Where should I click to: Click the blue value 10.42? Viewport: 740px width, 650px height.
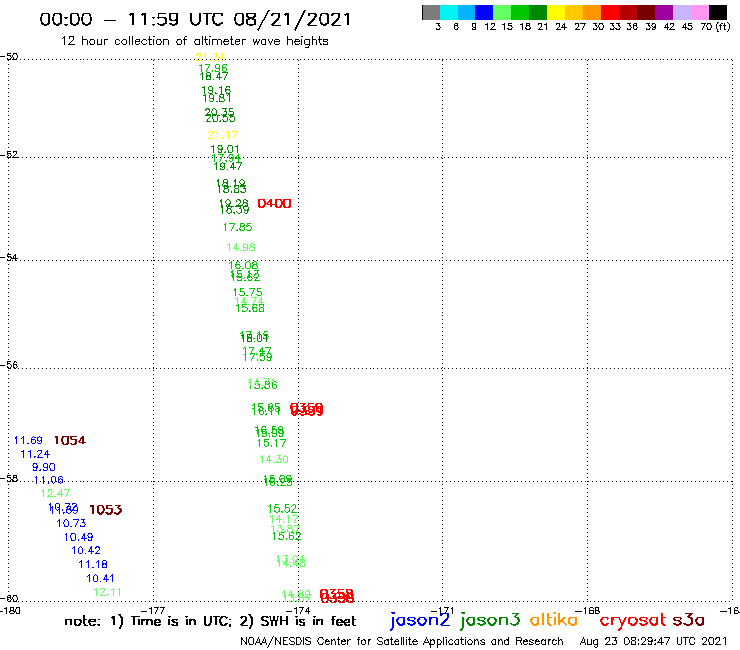tap(86, 551)
